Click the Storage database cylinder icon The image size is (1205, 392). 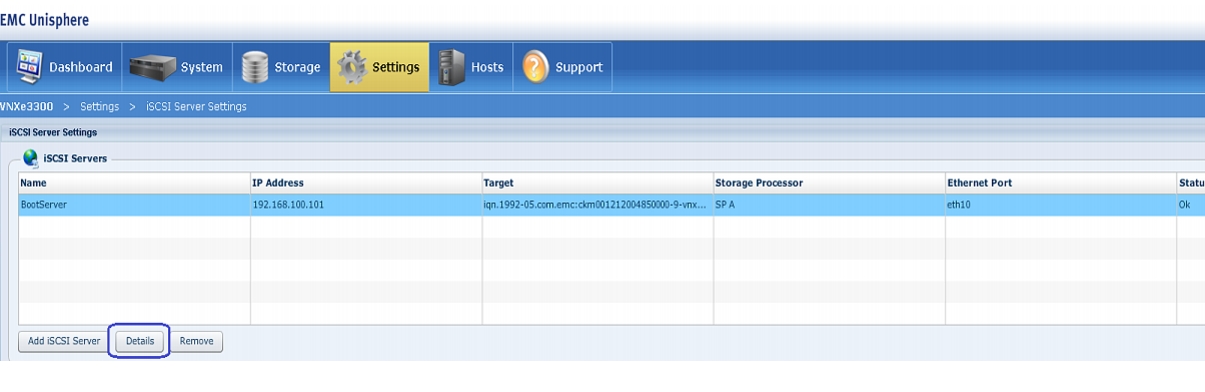pyautogui.click(x=254, y=67)
